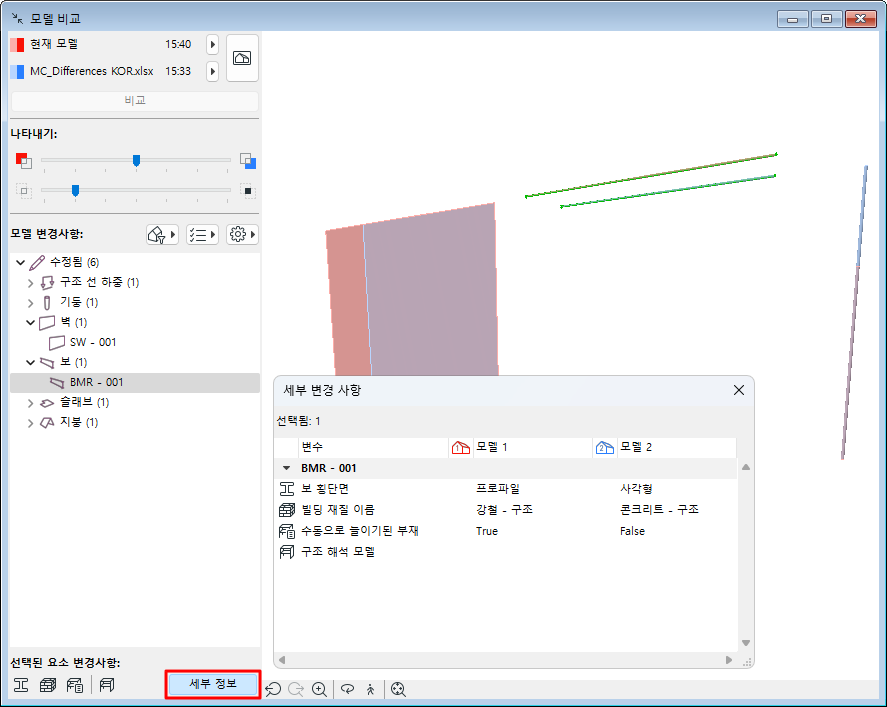Collapse the 벽 (1) node
The image size is (887, 707).
tap(31, 322)
